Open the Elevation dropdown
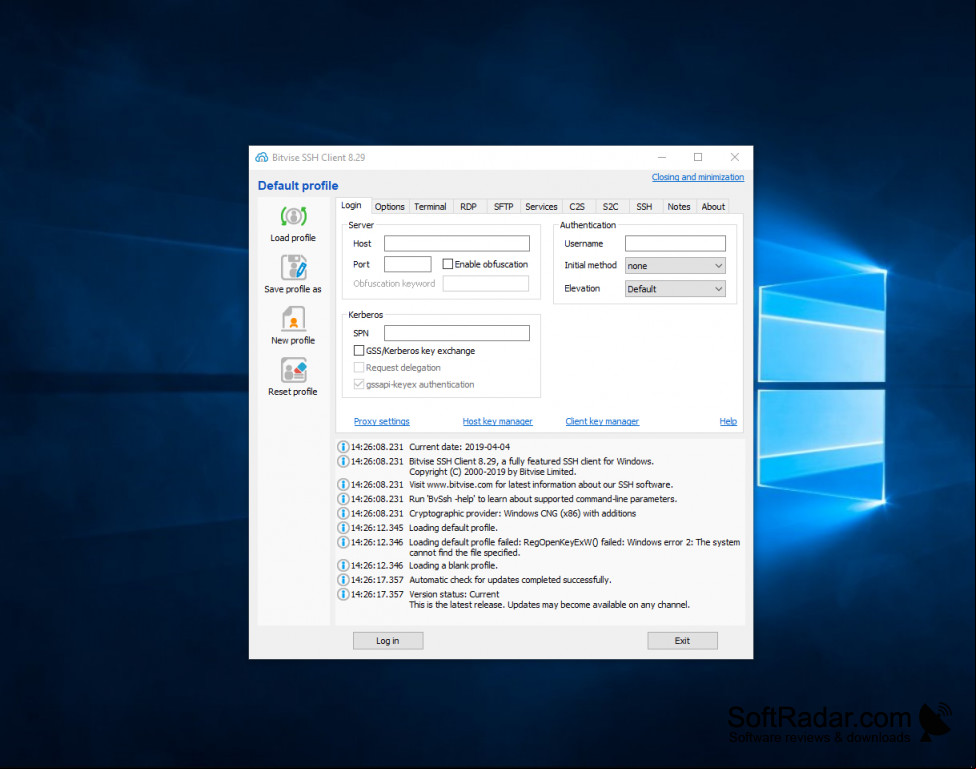 [675, 289]
